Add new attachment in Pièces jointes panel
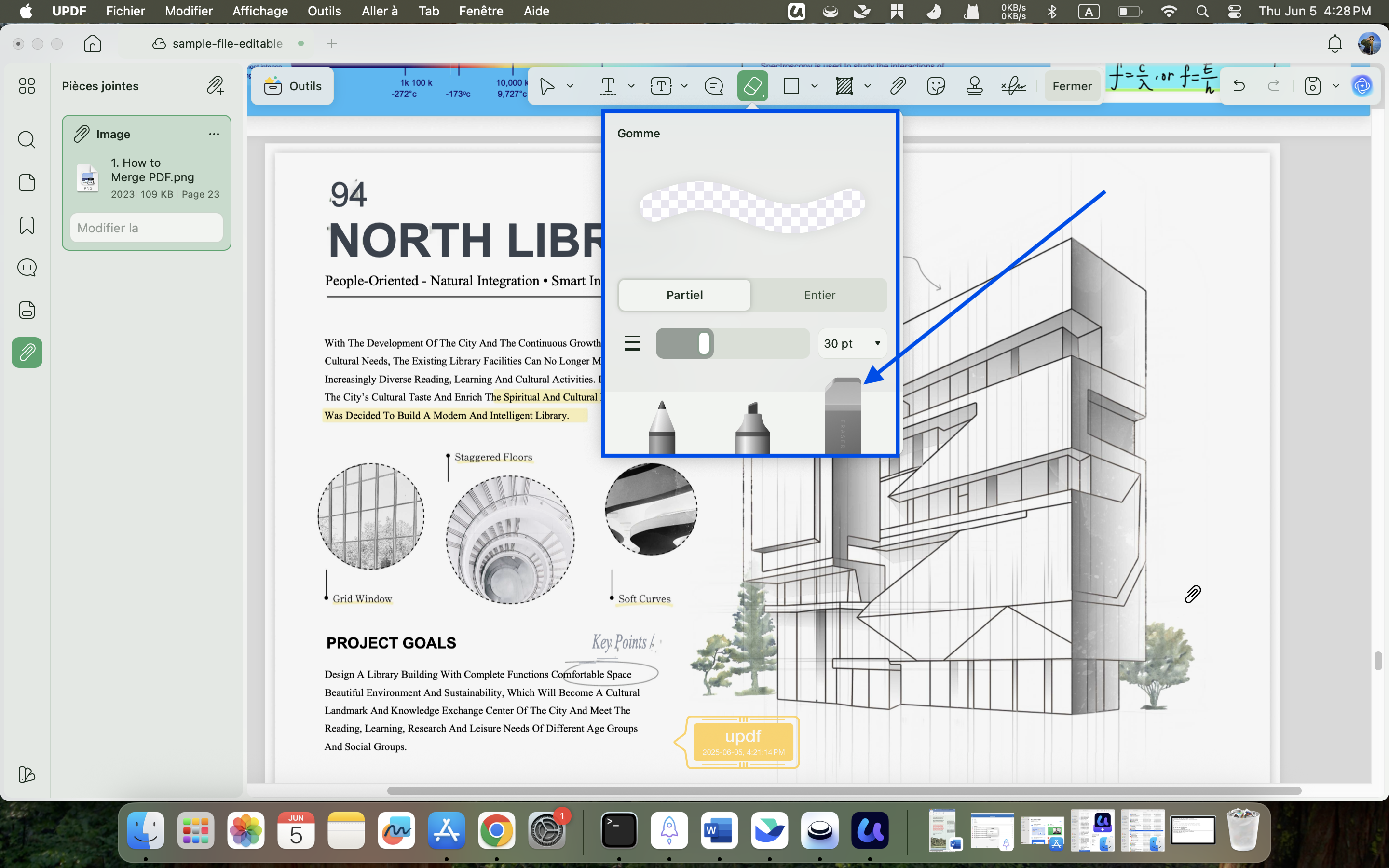The image size is (1389, 868). pyautogui.click(x=215, y=85)
